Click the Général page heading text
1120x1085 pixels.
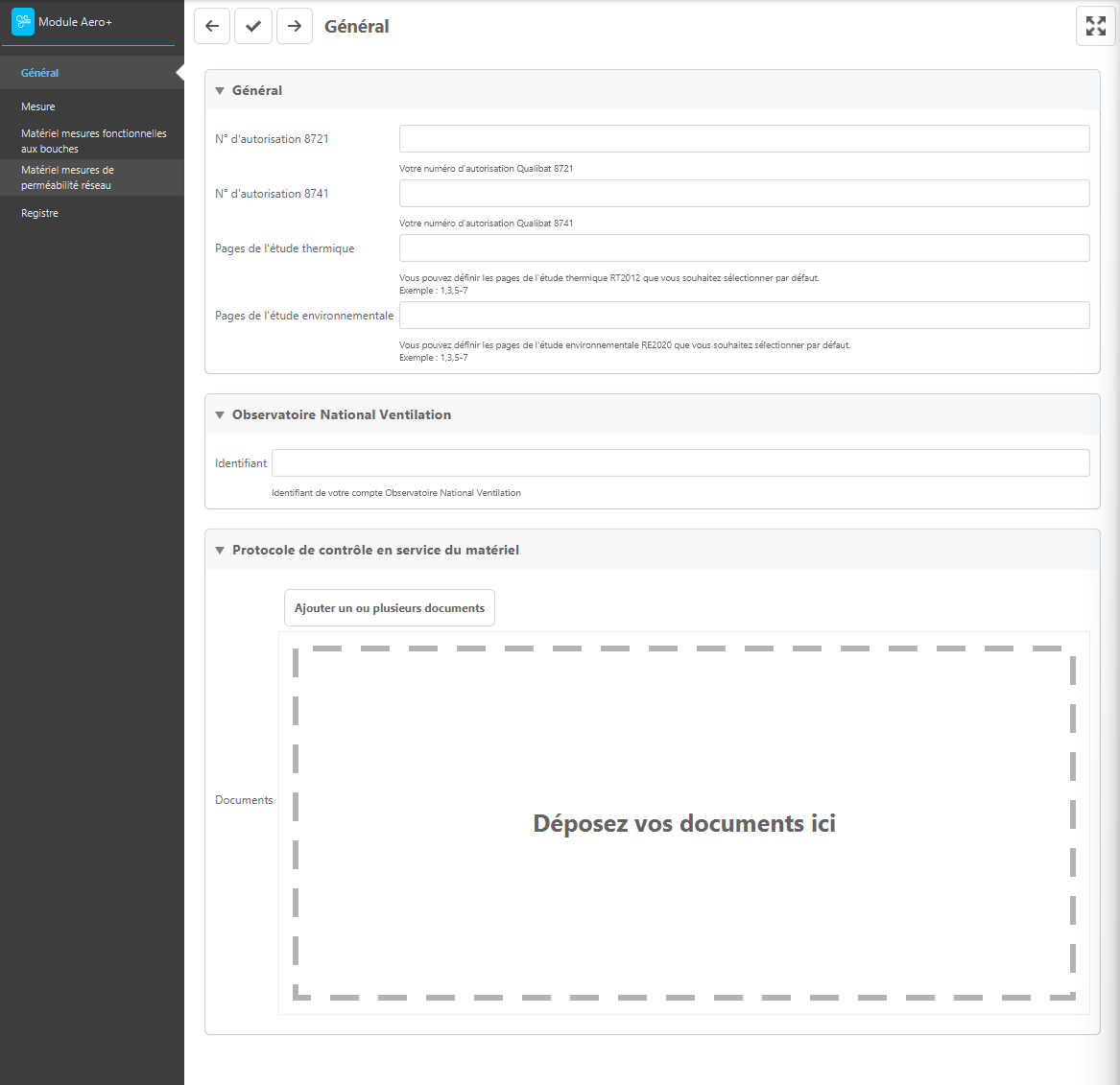pos(356,27)
